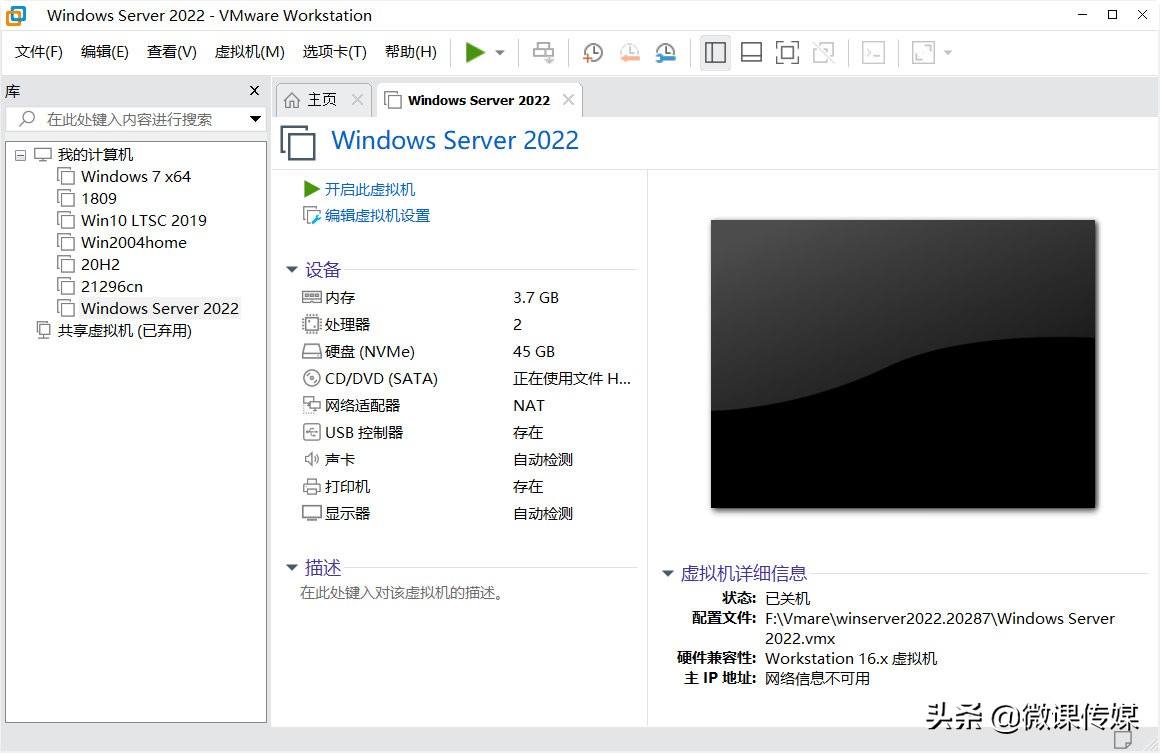Viewport: 1160px width, 753px height.
Task: Click Send Ctrl+Alt+Del toolbar icon
Action: [x=544, y=53]
